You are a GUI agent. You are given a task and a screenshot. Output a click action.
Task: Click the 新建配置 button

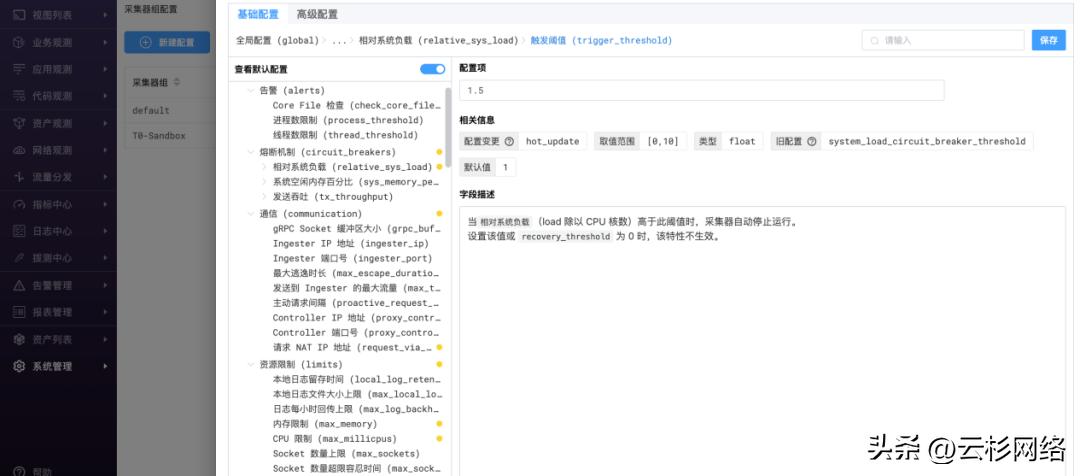(x=166, y=42)
